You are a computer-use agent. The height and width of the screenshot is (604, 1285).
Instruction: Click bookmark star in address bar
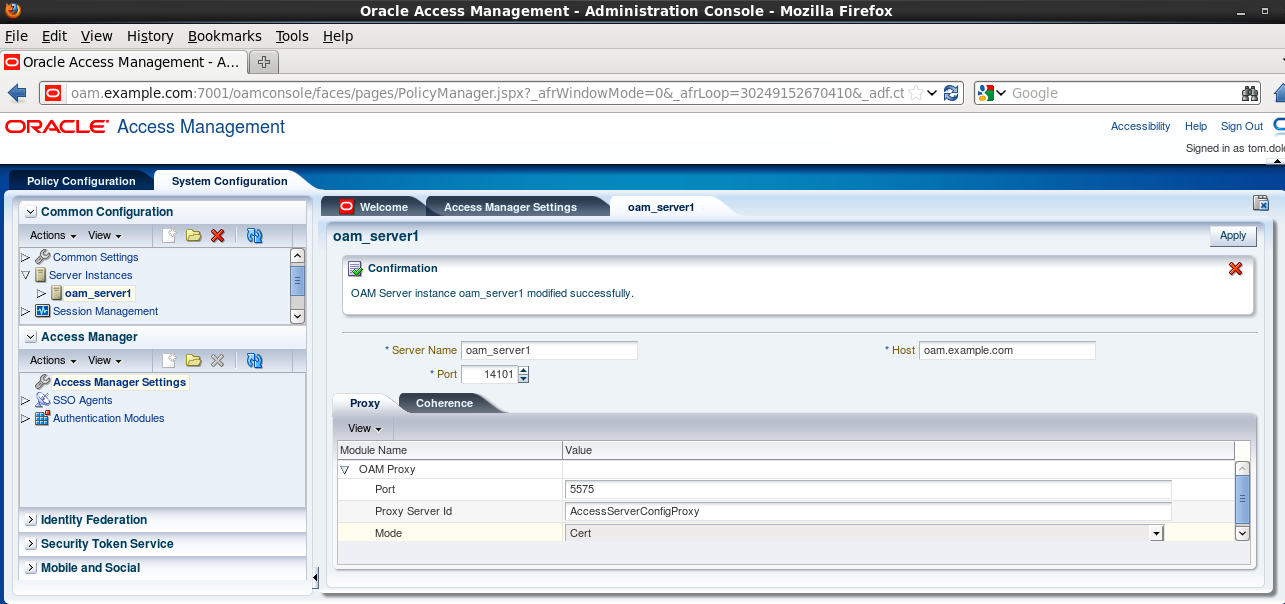[916, 93]
